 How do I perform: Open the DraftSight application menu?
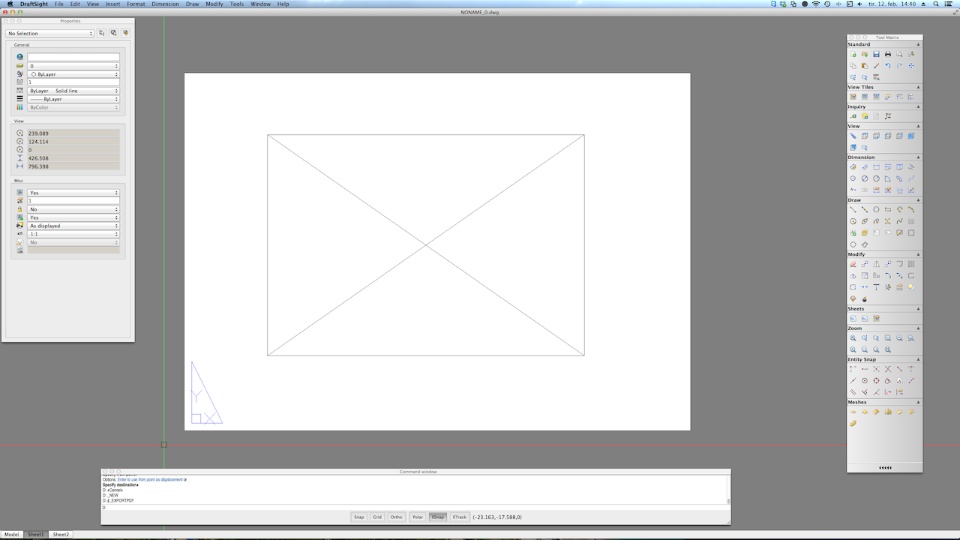pos(34,4)
